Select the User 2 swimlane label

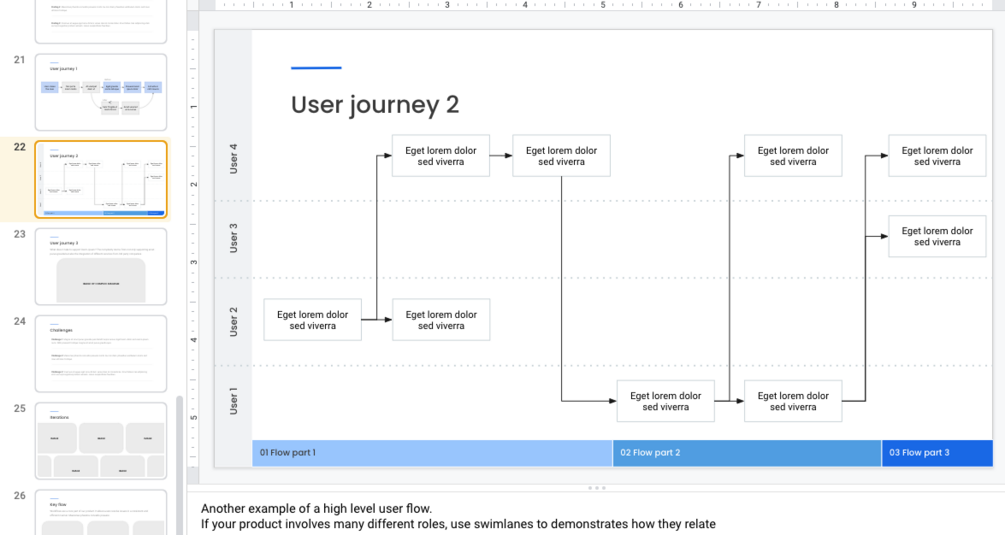(x=233, y=322)
